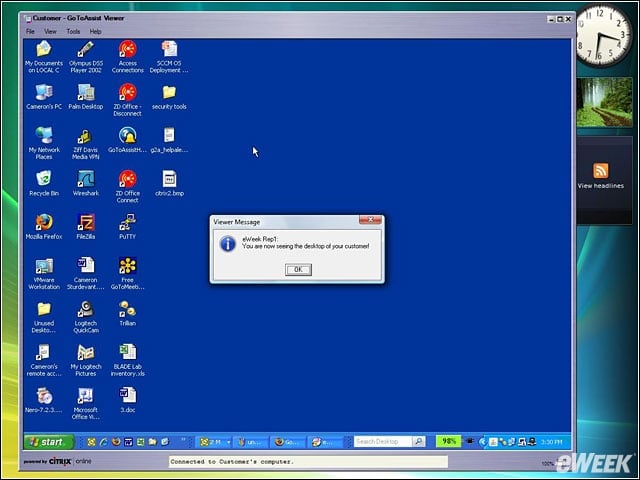The height and width of the screenshot is (480, 640).
Task: Click the View headlines RSS gadget
Action: click(600, 176)
